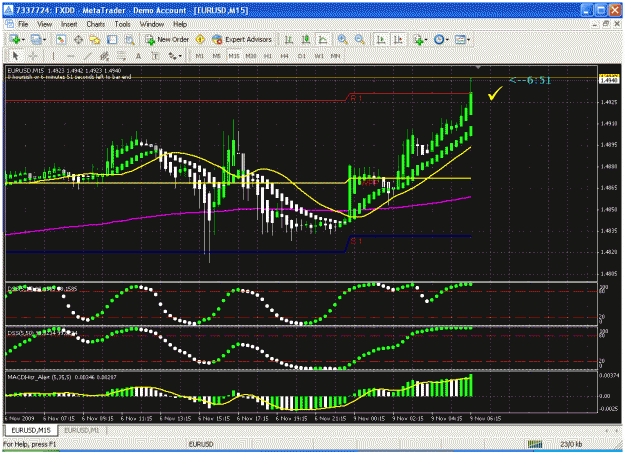Toggle the Terminal window icon
This screenshot has width=625, height=452.
click(x=112, y=39)
